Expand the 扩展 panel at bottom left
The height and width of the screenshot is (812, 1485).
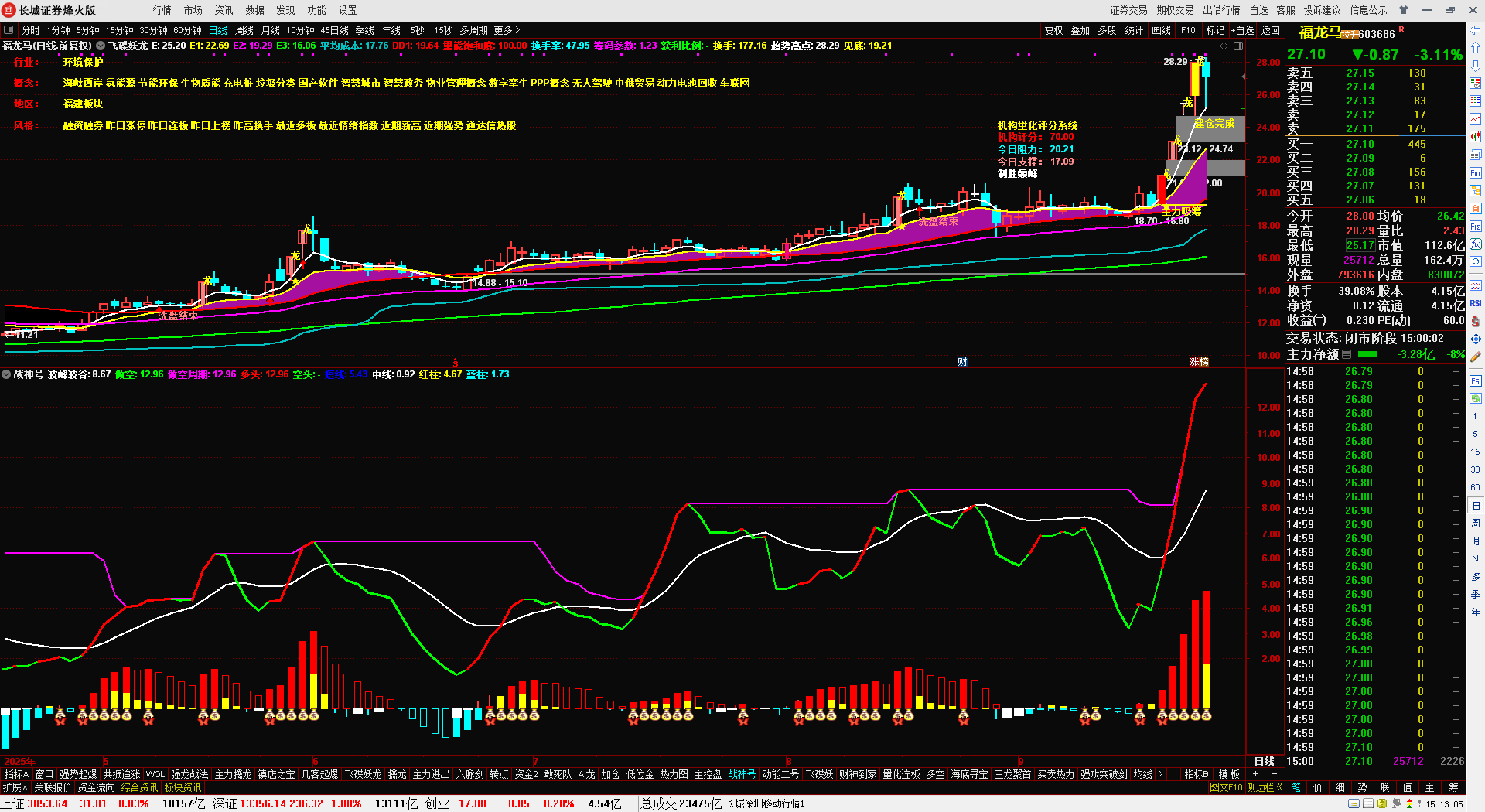(15, 787)
